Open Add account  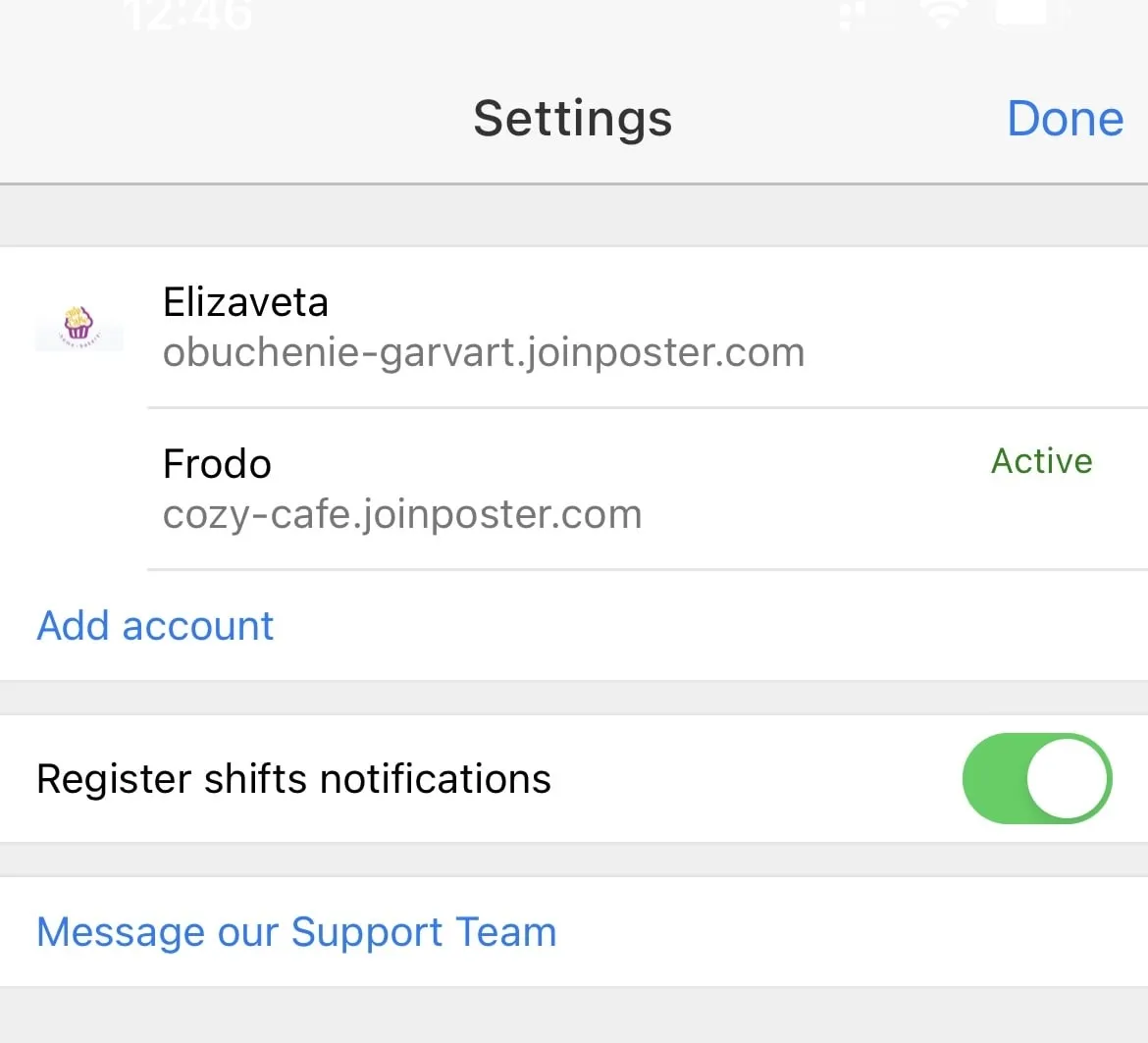[155, 626]
